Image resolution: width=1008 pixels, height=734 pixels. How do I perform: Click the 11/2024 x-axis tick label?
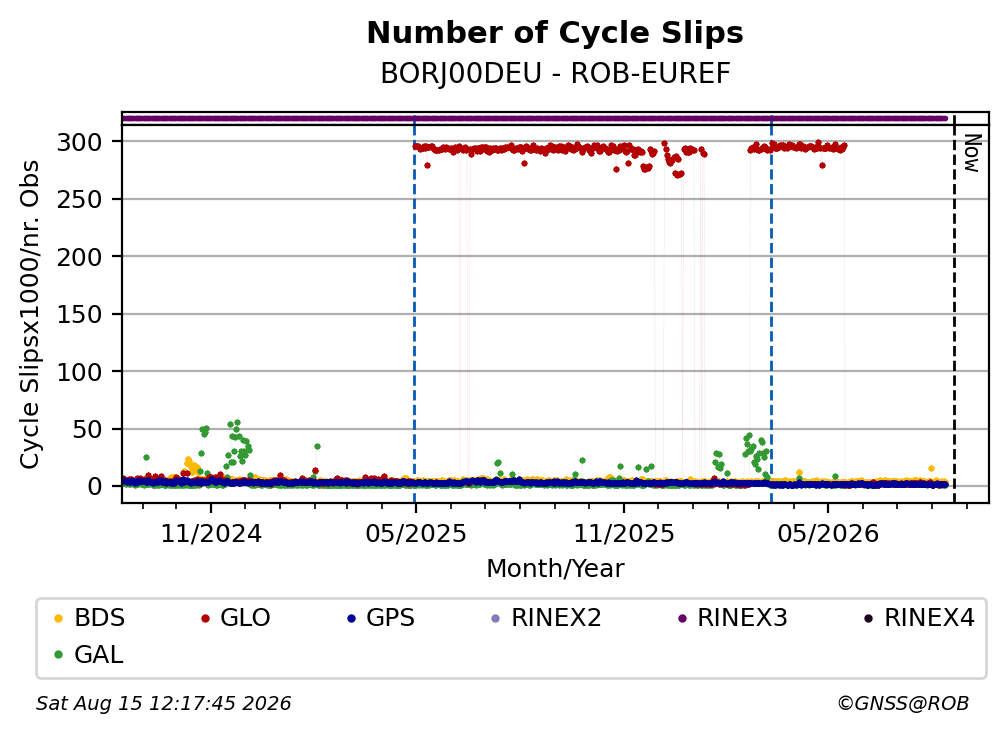[211, 534]
